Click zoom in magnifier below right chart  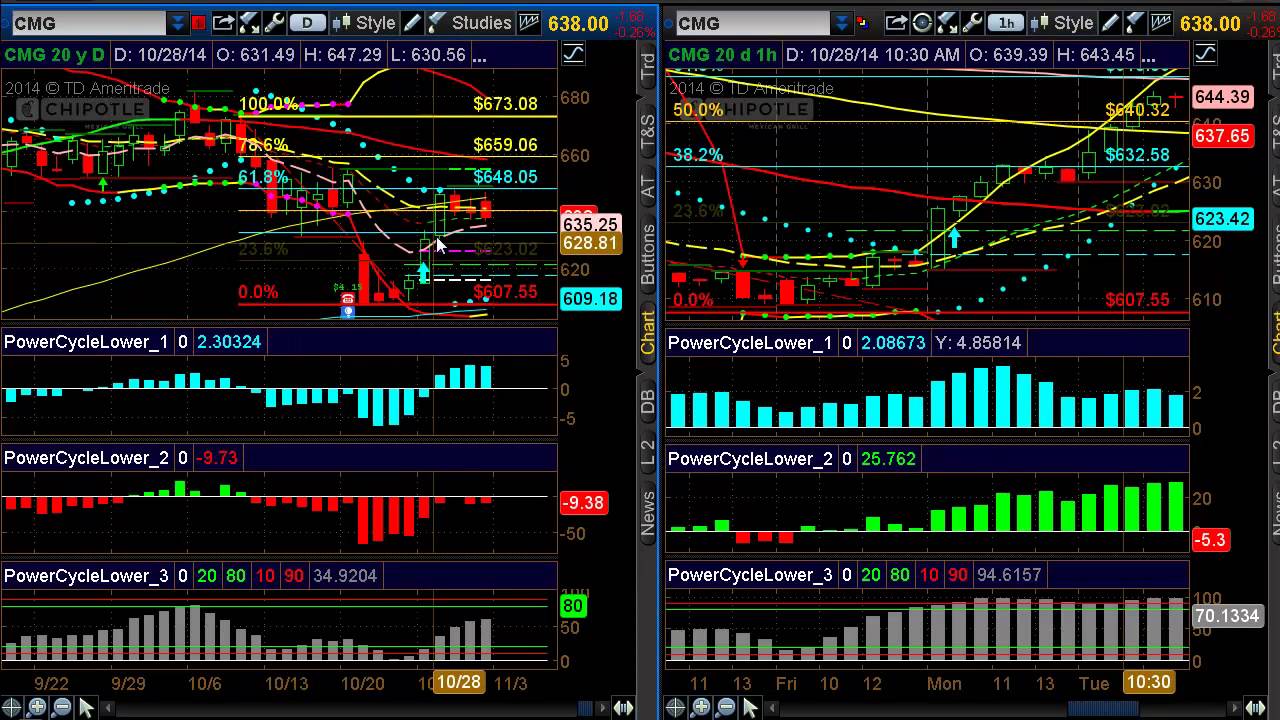701,708
